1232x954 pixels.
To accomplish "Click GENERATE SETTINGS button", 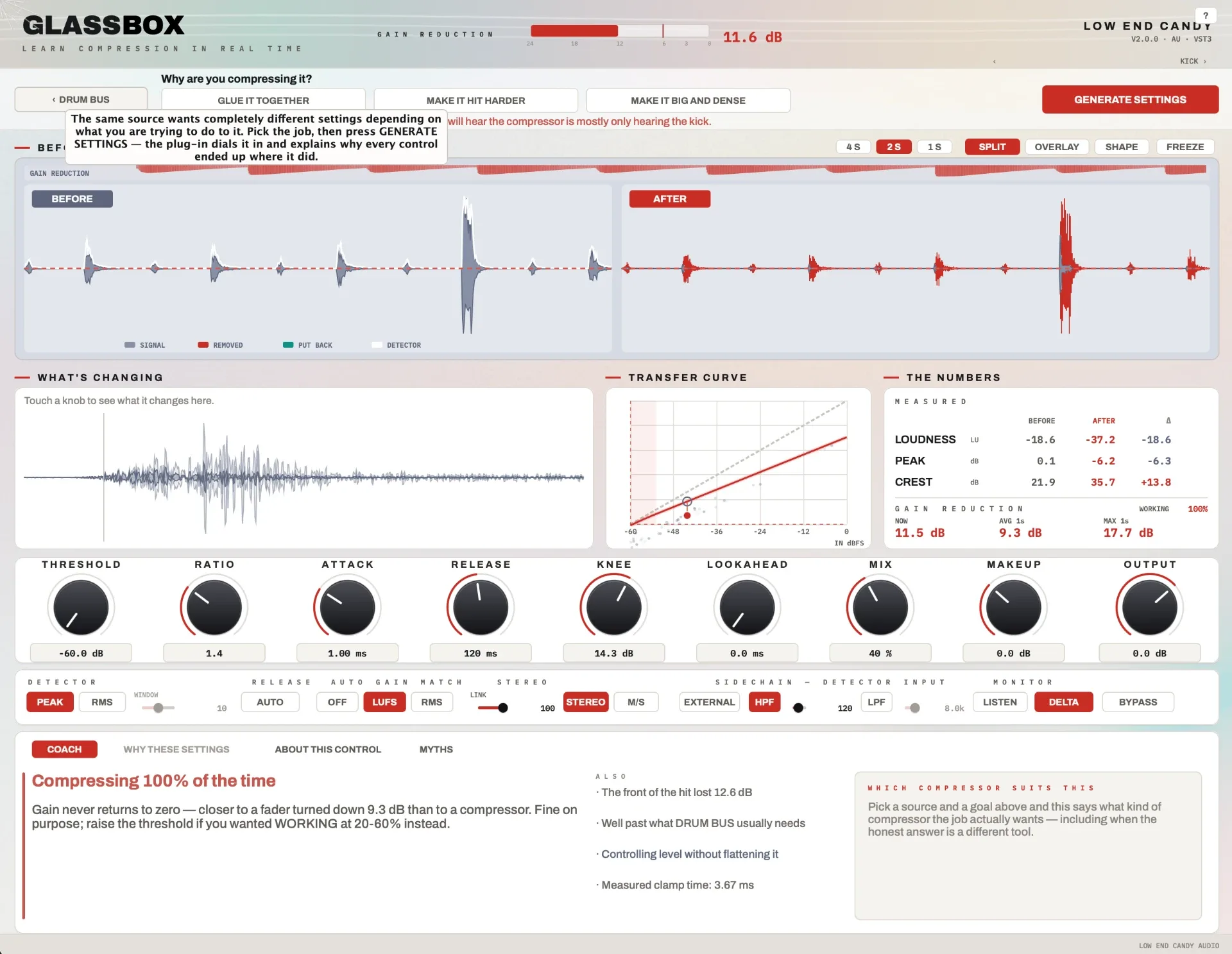I will pyautogui.click(x=1130, y=99).
